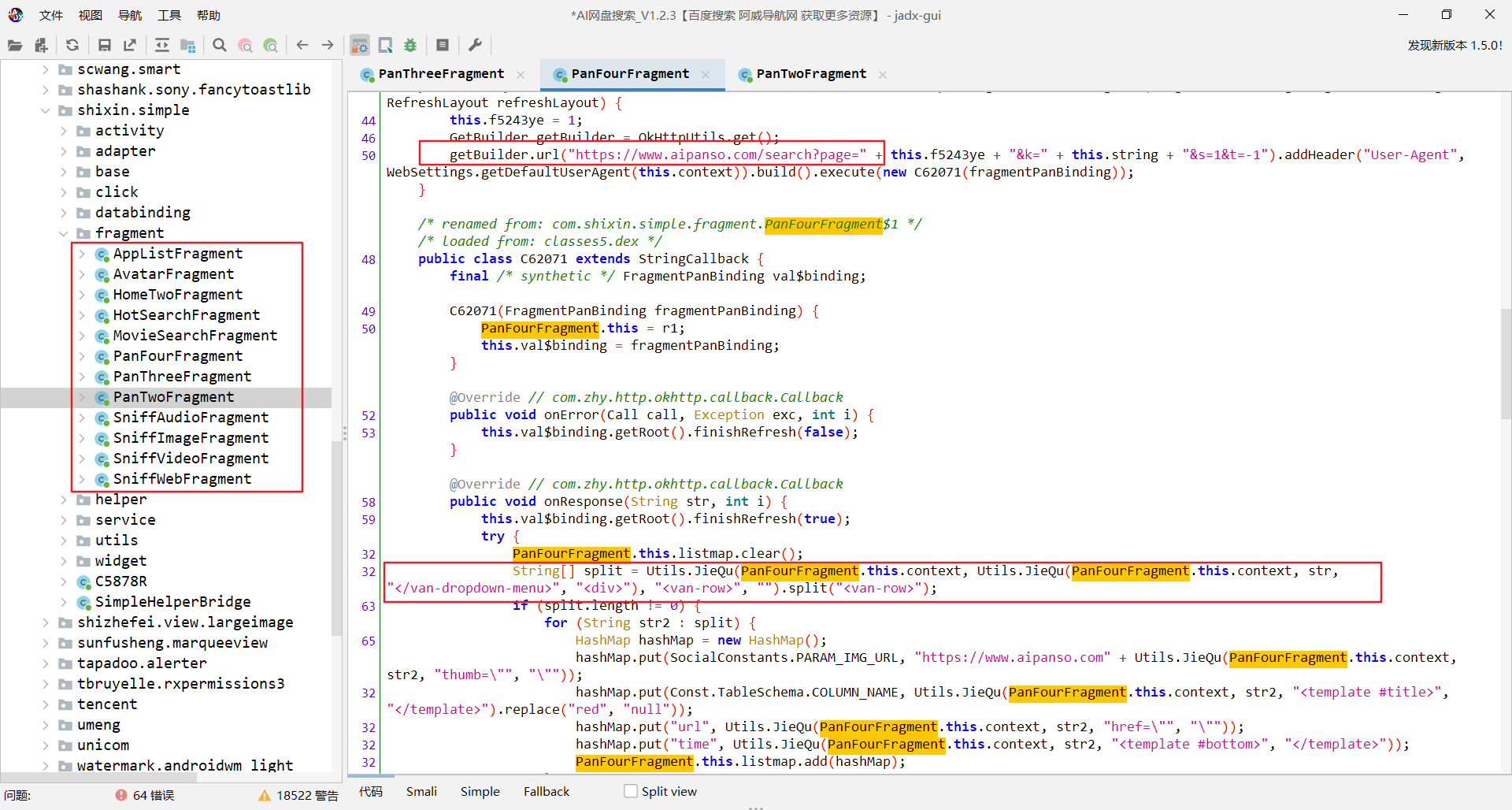Collapse the fragment folder node

tap(63, 233)
